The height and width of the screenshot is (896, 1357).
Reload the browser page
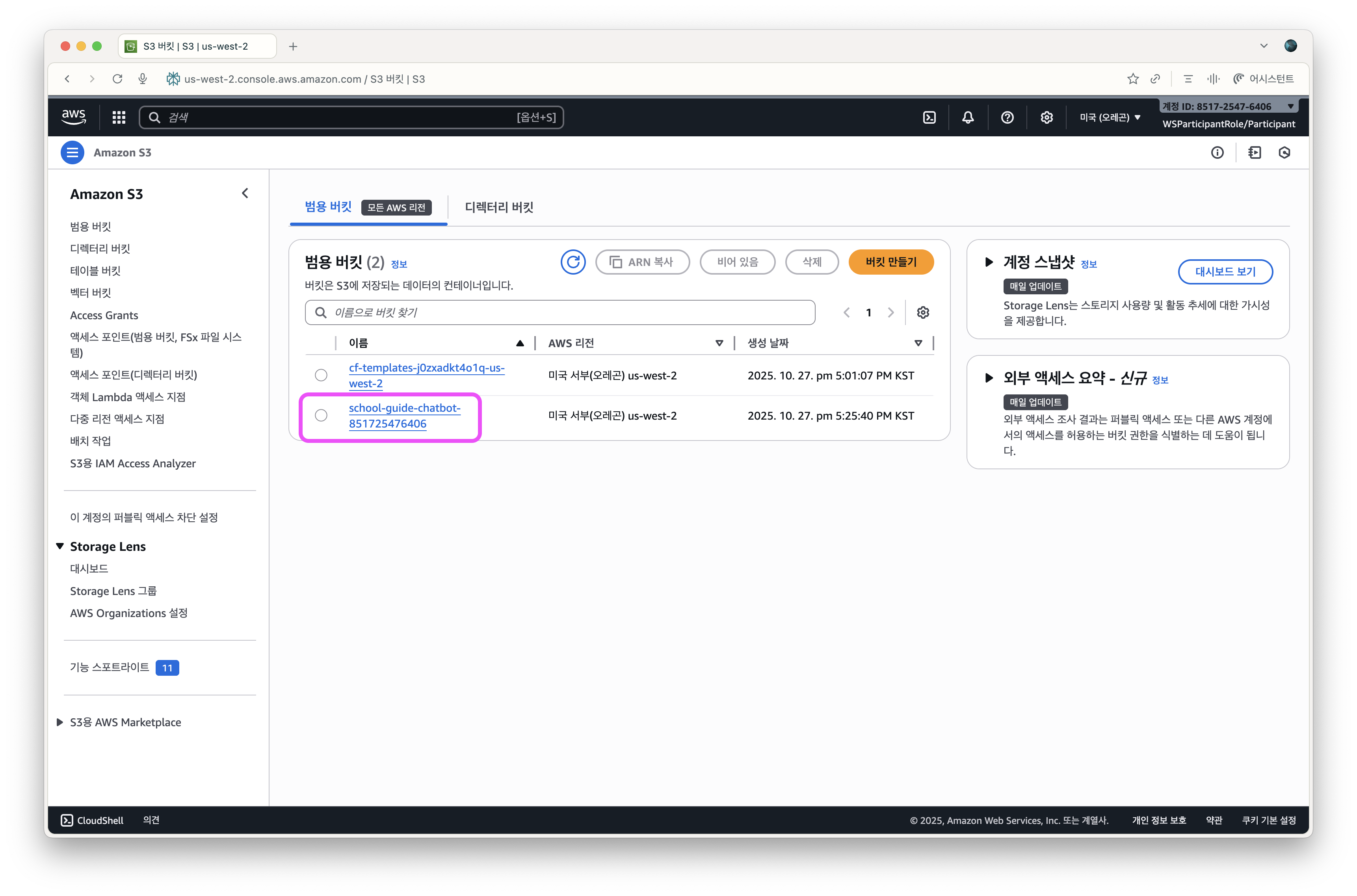117,79
